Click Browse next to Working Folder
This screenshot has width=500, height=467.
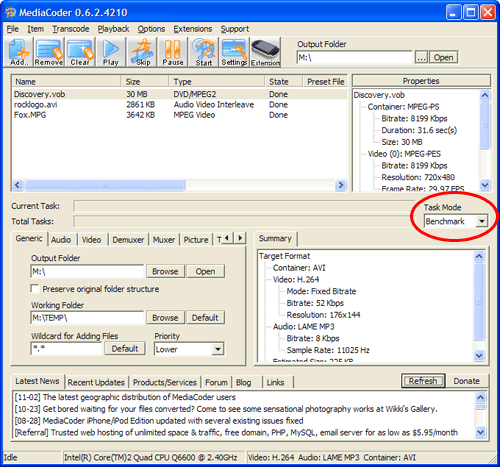coord(165,318)
